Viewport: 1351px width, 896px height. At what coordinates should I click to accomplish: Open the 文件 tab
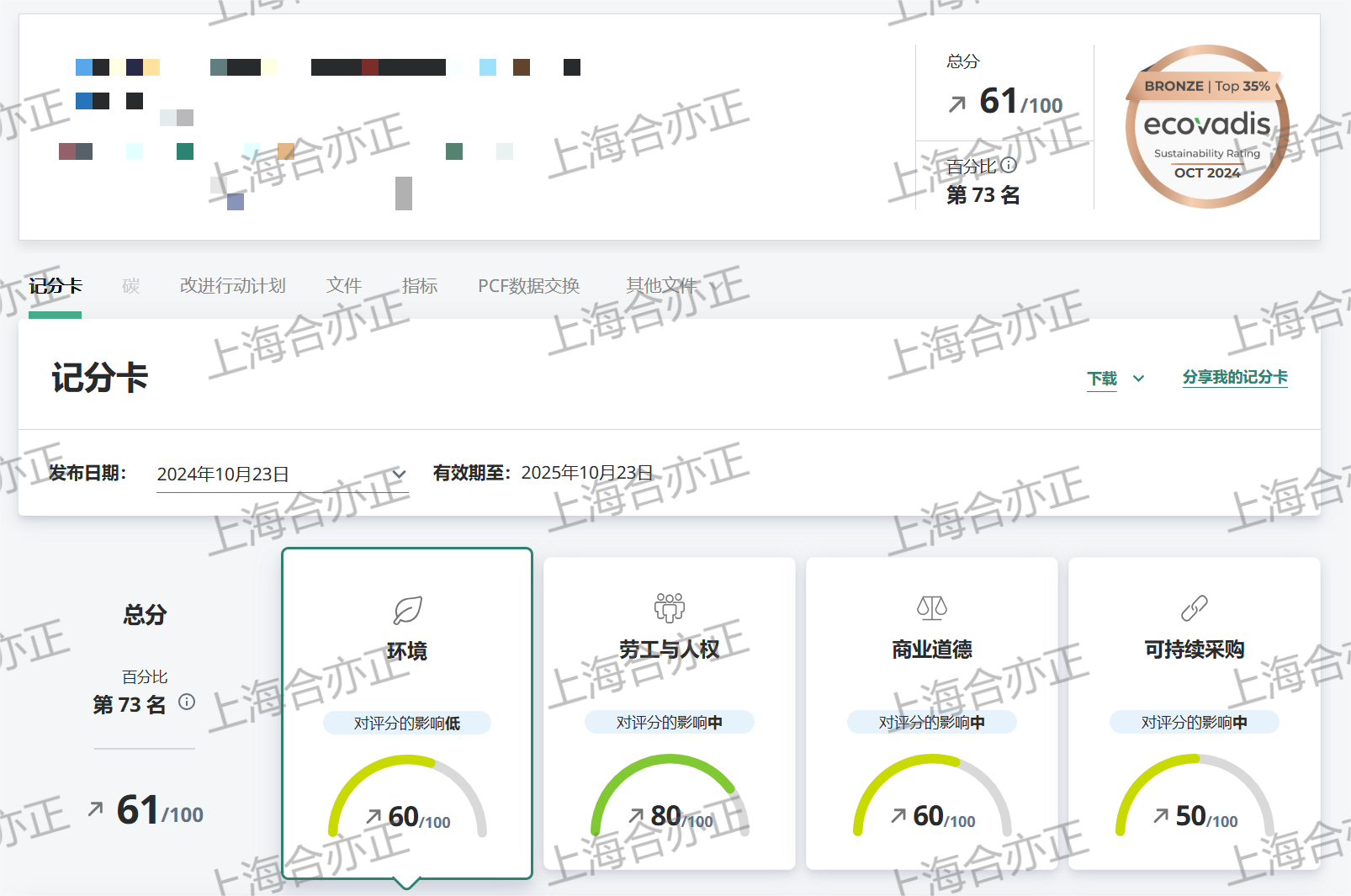[x=343, y=286]
